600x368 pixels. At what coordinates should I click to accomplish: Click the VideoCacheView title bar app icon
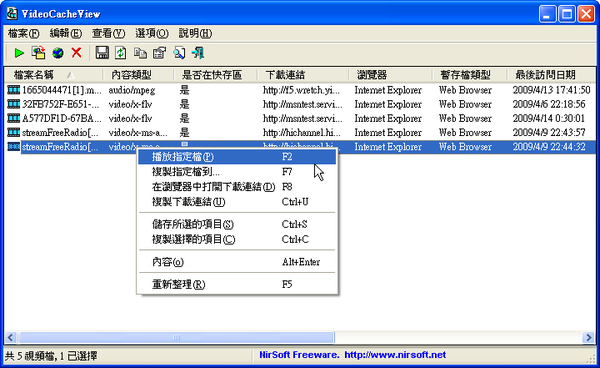pos(12,14)
